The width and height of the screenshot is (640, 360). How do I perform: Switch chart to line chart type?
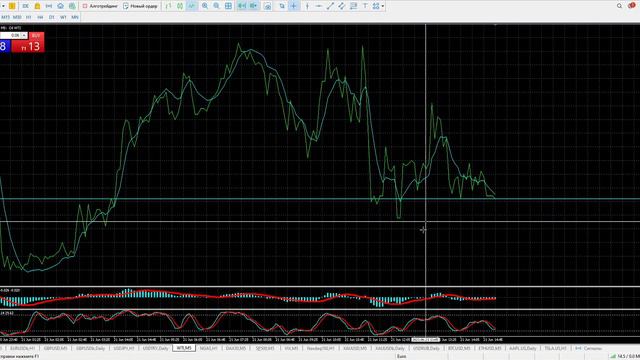pyautogui.click(x=191, y=6)
